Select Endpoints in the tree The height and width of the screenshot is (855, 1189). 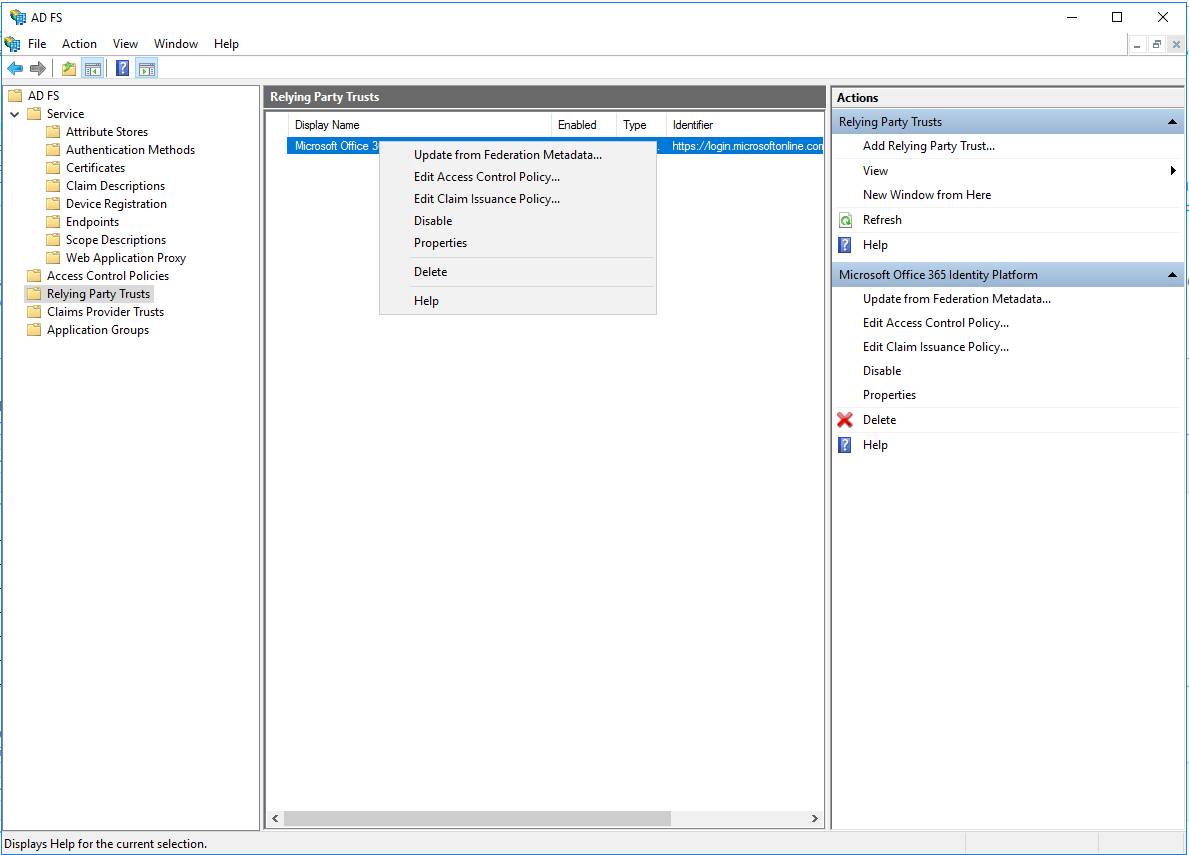pos(93,222)
